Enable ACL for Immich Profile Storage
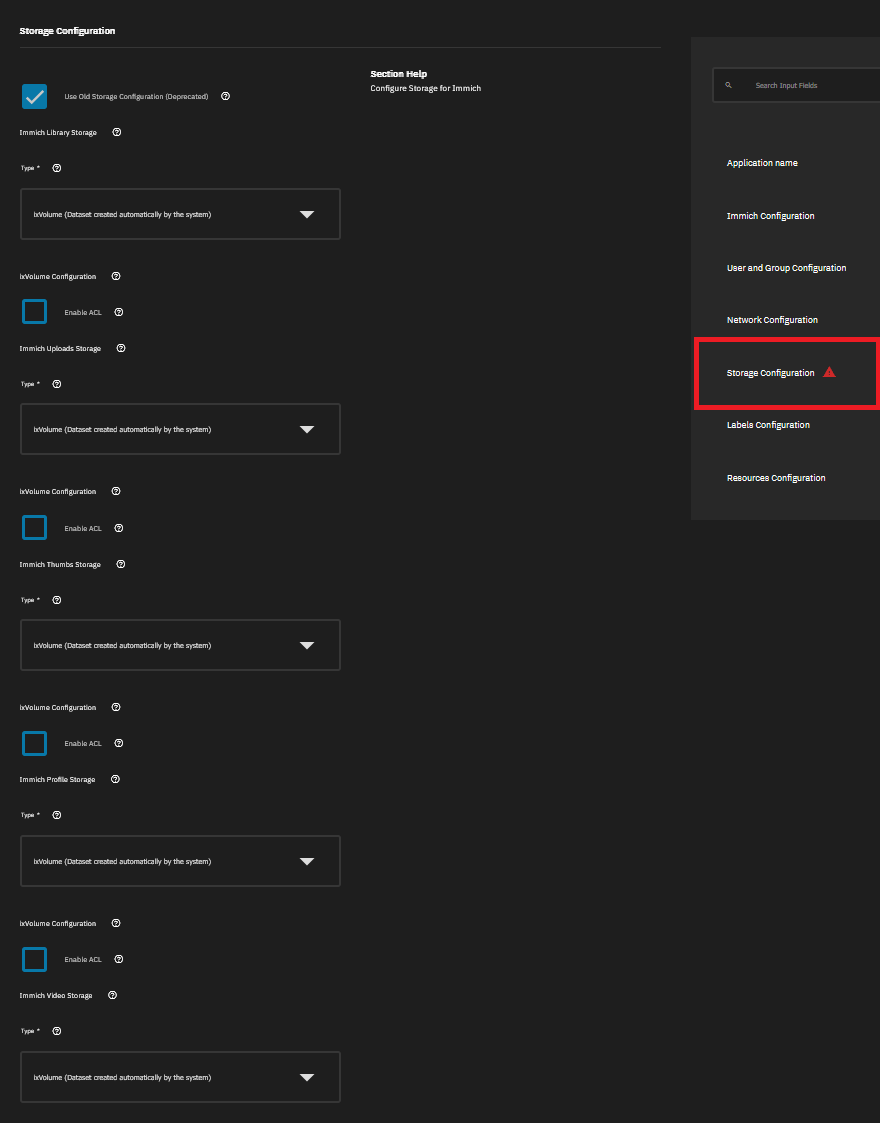This screenshot has width=880, height=1123. click(x=34, y=959)
